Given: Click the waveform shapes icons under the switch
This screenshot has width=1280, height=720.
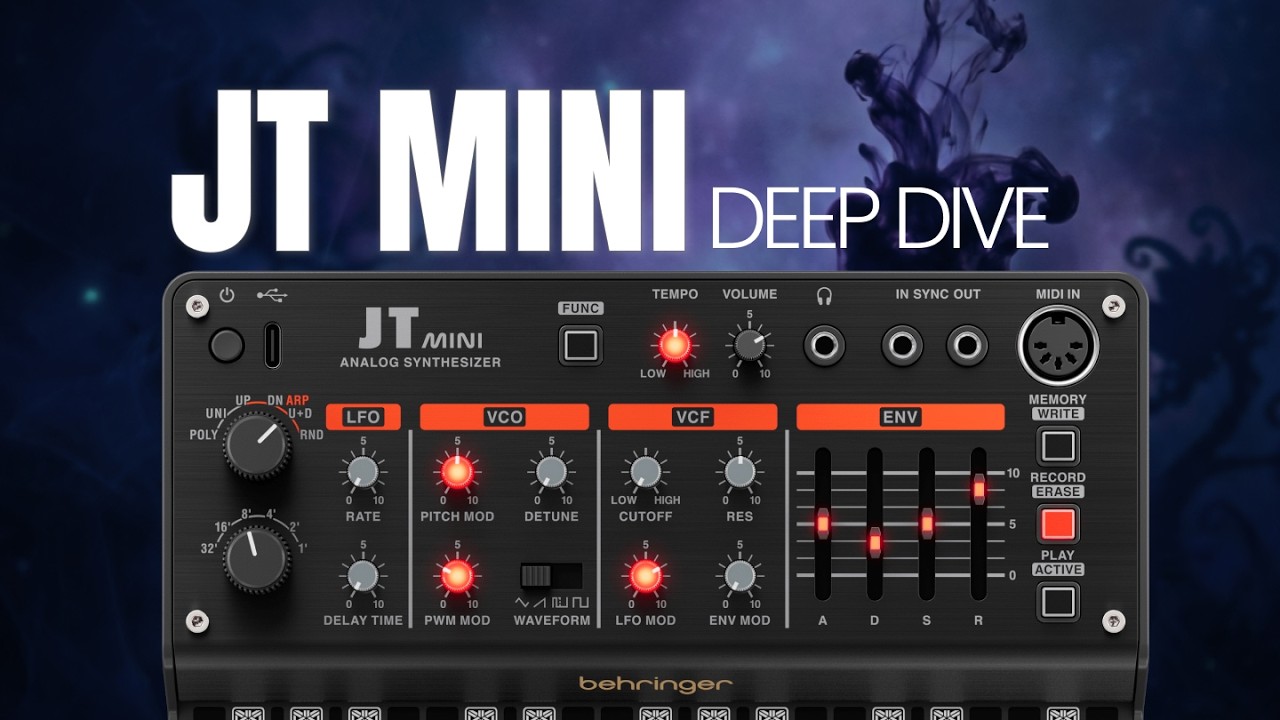Looking at the screenshot, I should (x=552, y=603).
